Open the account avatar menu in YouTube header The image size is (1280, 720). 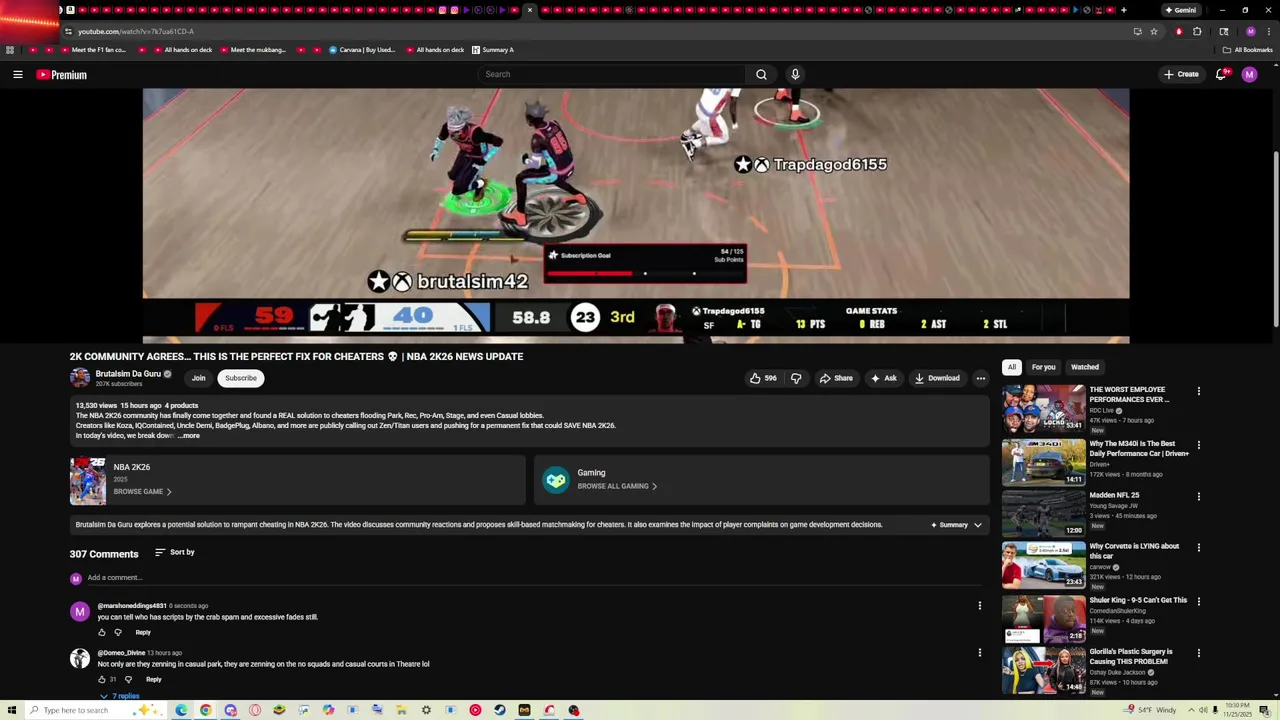pyautogui.click(x=1249, y=74)
